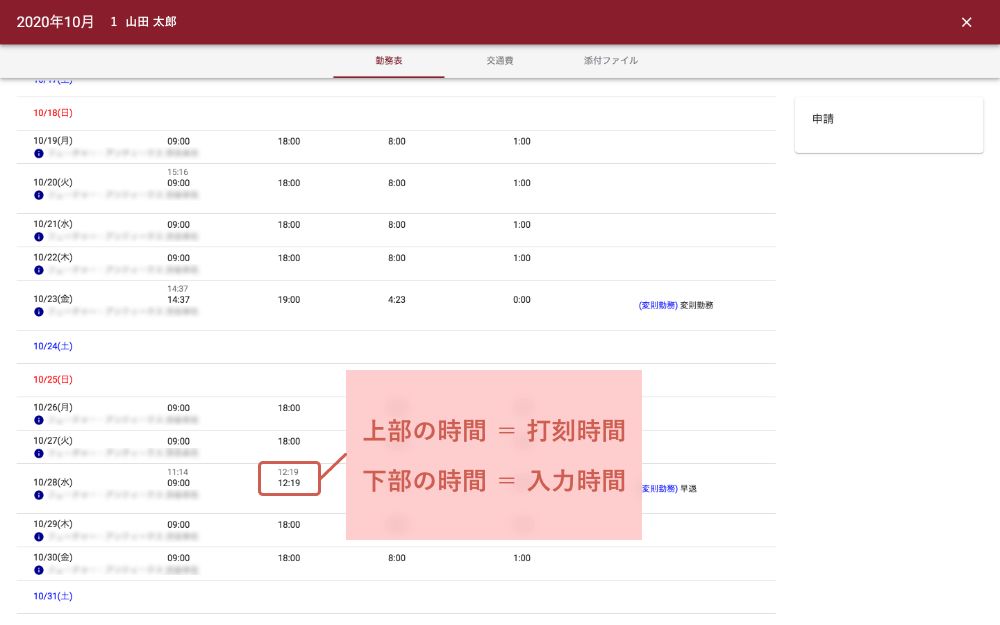Viewport: 1000px width, 625px height.
Task: Select the 勤務表 tab
Action: click(389, 61)
